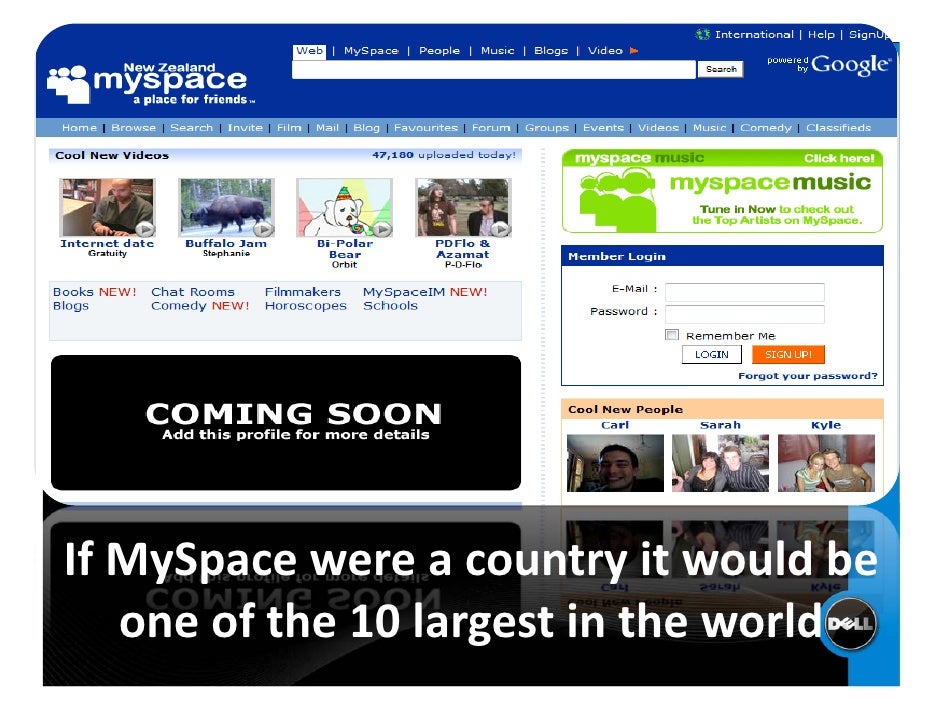Open Videos in navigation bar
The width and height of the screenshot is (942, 728).
[658, 128]
